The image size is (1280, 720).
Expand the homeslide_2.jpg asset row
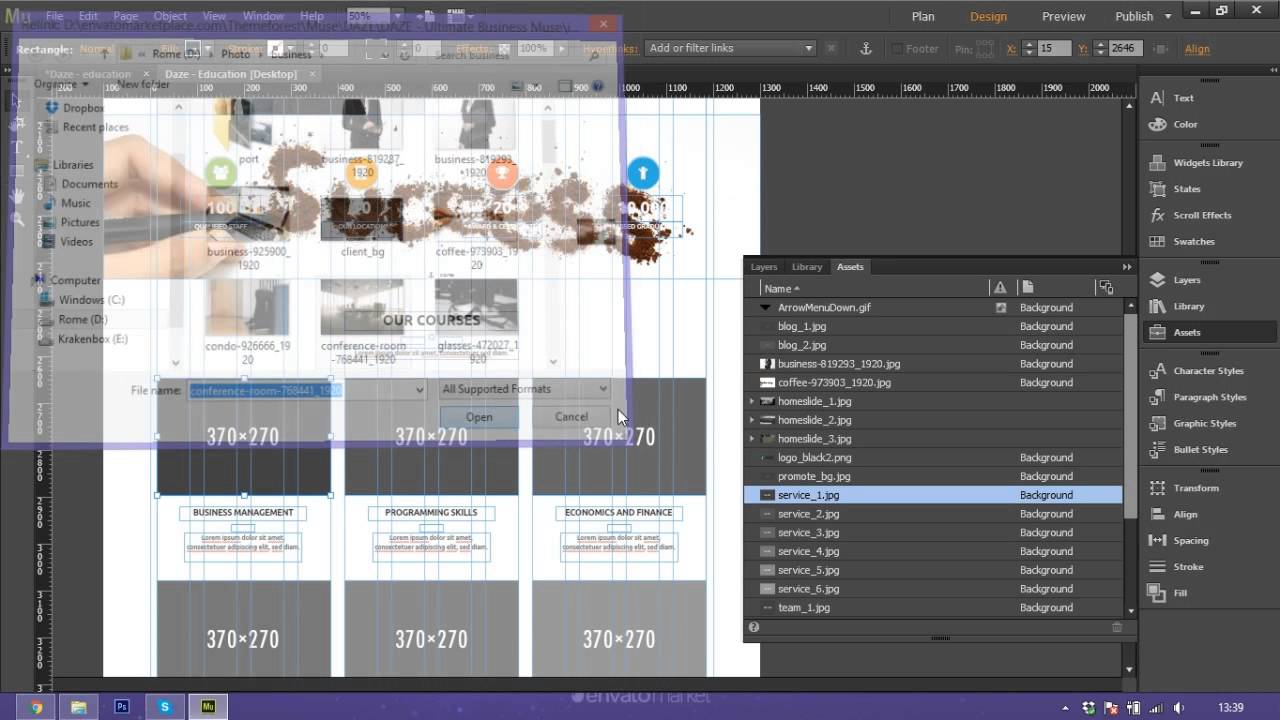[x=752, y=420]
